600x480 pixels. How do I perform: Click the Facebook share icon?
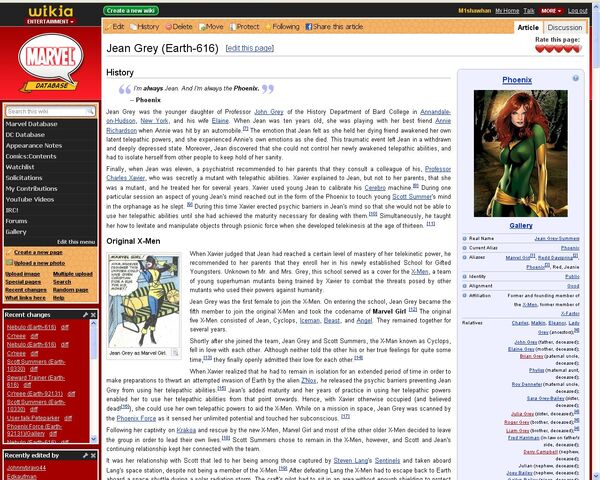(308, 27)
